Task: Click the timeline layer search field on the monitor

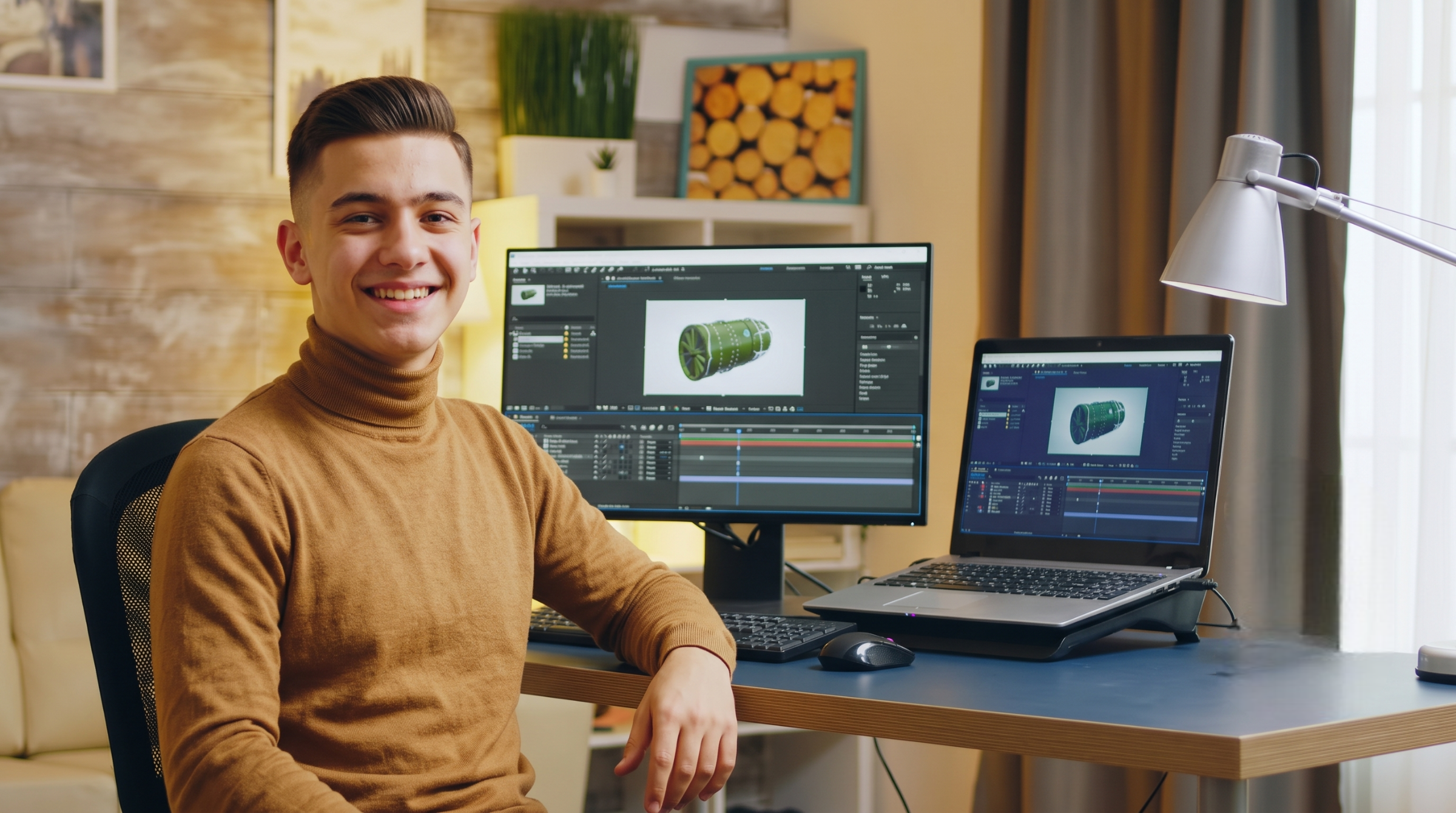Action: pos(583,427)
